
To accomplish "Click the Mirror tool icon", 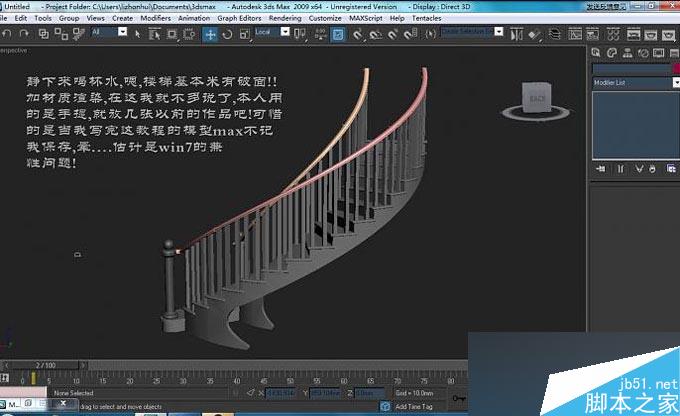I will coord(517,34).
